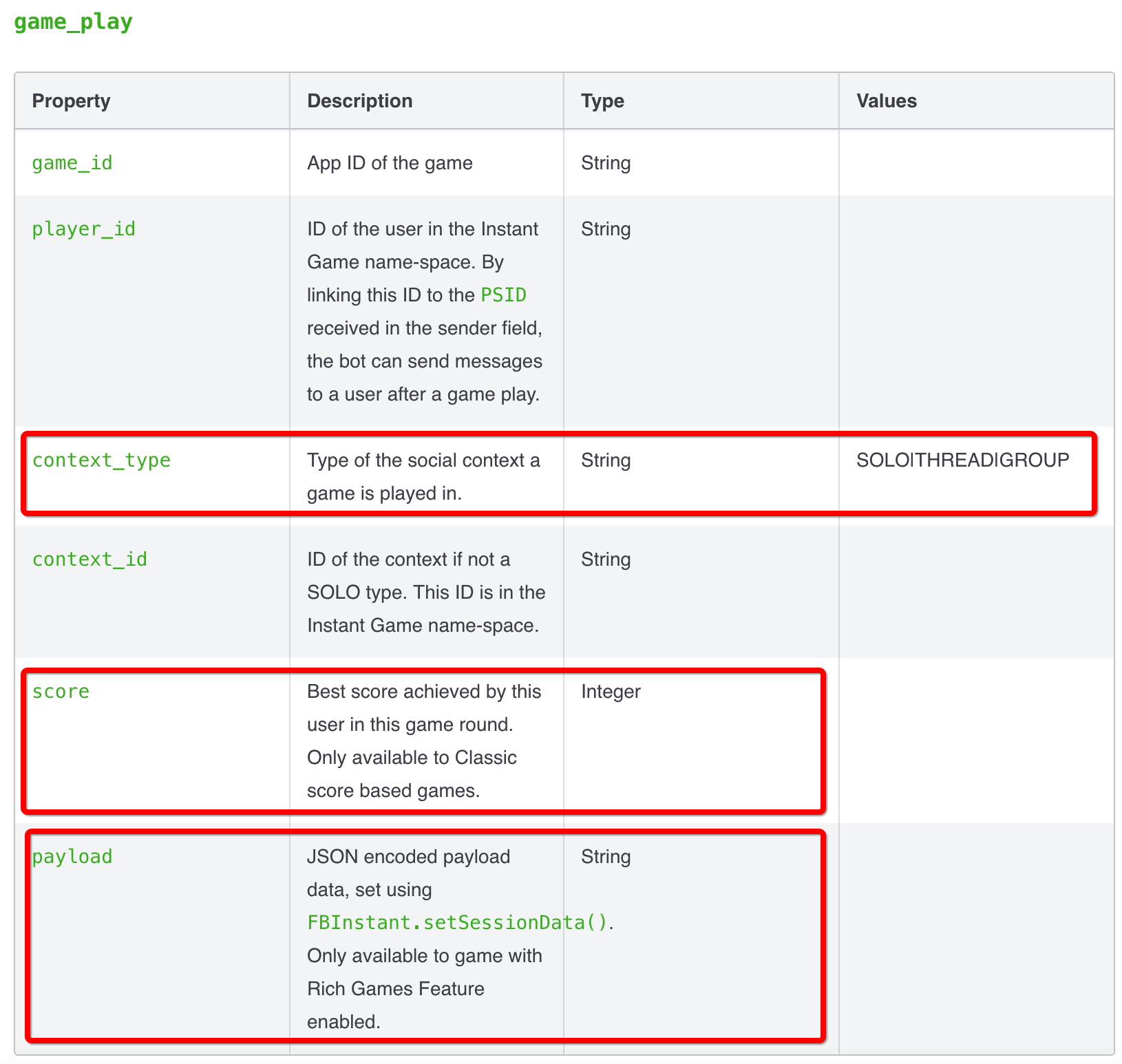The image size is (1122, 1064).
Task: Open the PSID link
Action: coord(503,295)
